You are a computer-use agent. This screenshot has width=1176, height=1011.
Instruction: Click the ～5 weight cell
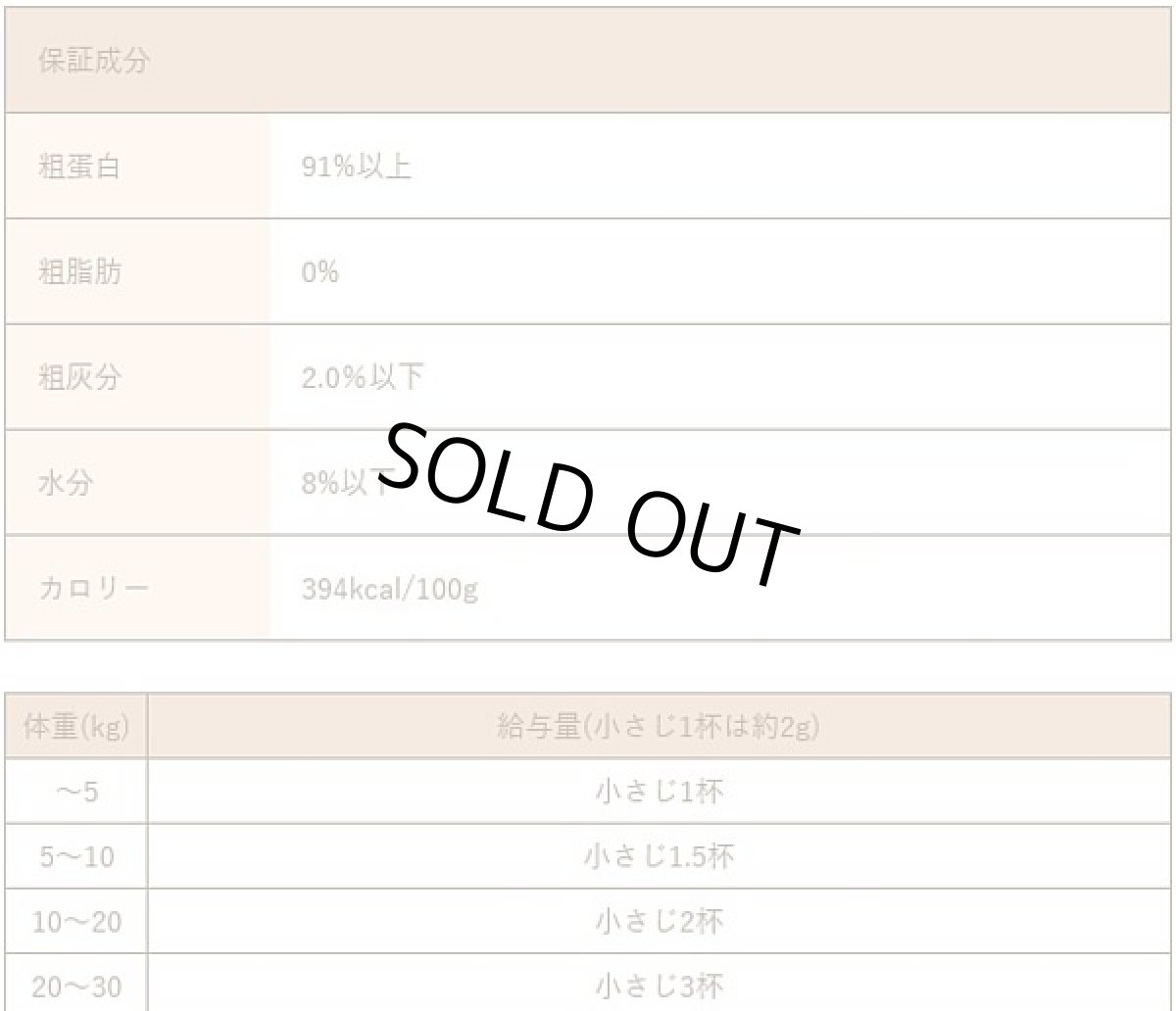click(76, 792)
